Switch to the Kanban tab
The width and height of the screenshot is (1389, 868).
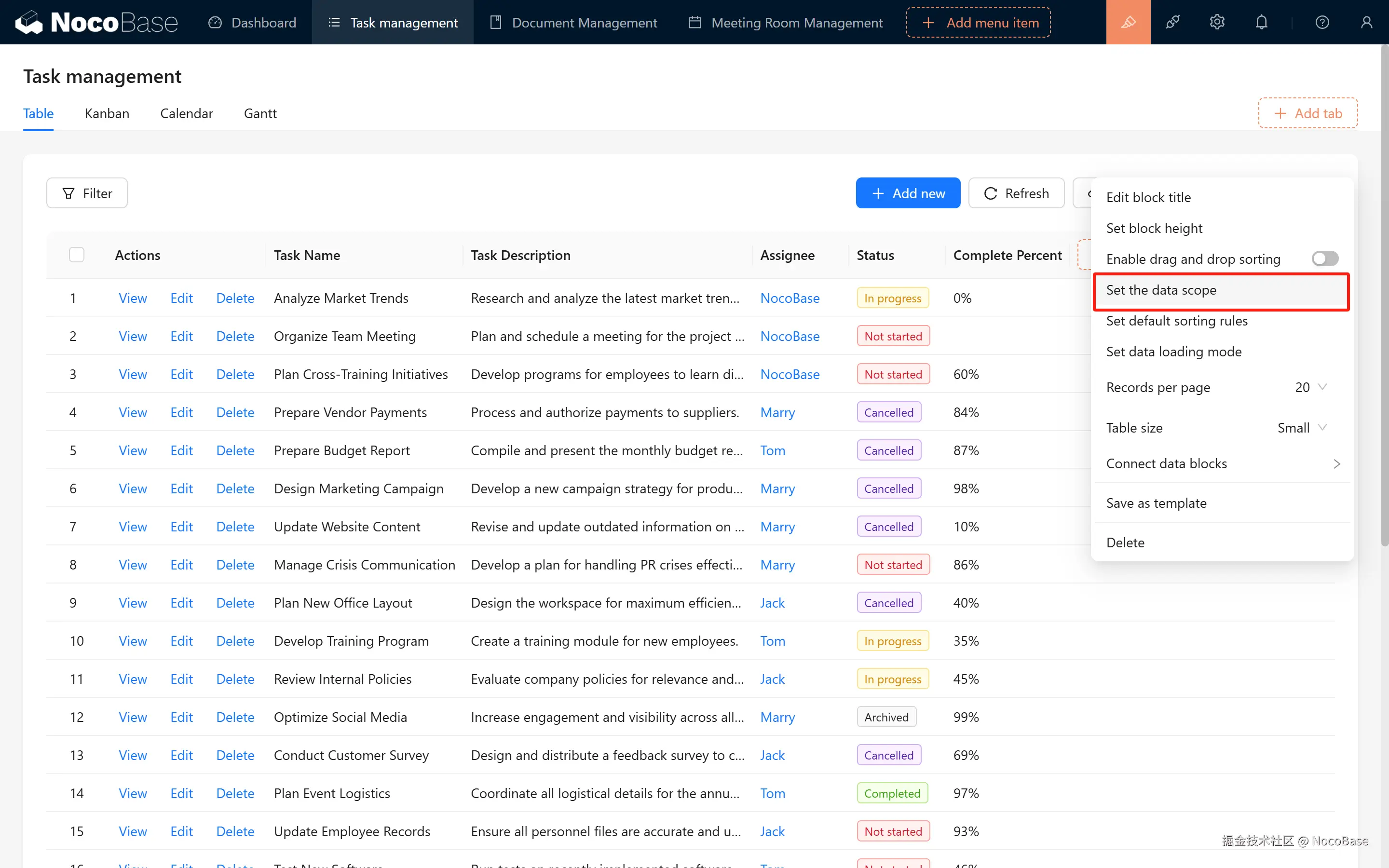pyautogui.click(x=107, y=114)
